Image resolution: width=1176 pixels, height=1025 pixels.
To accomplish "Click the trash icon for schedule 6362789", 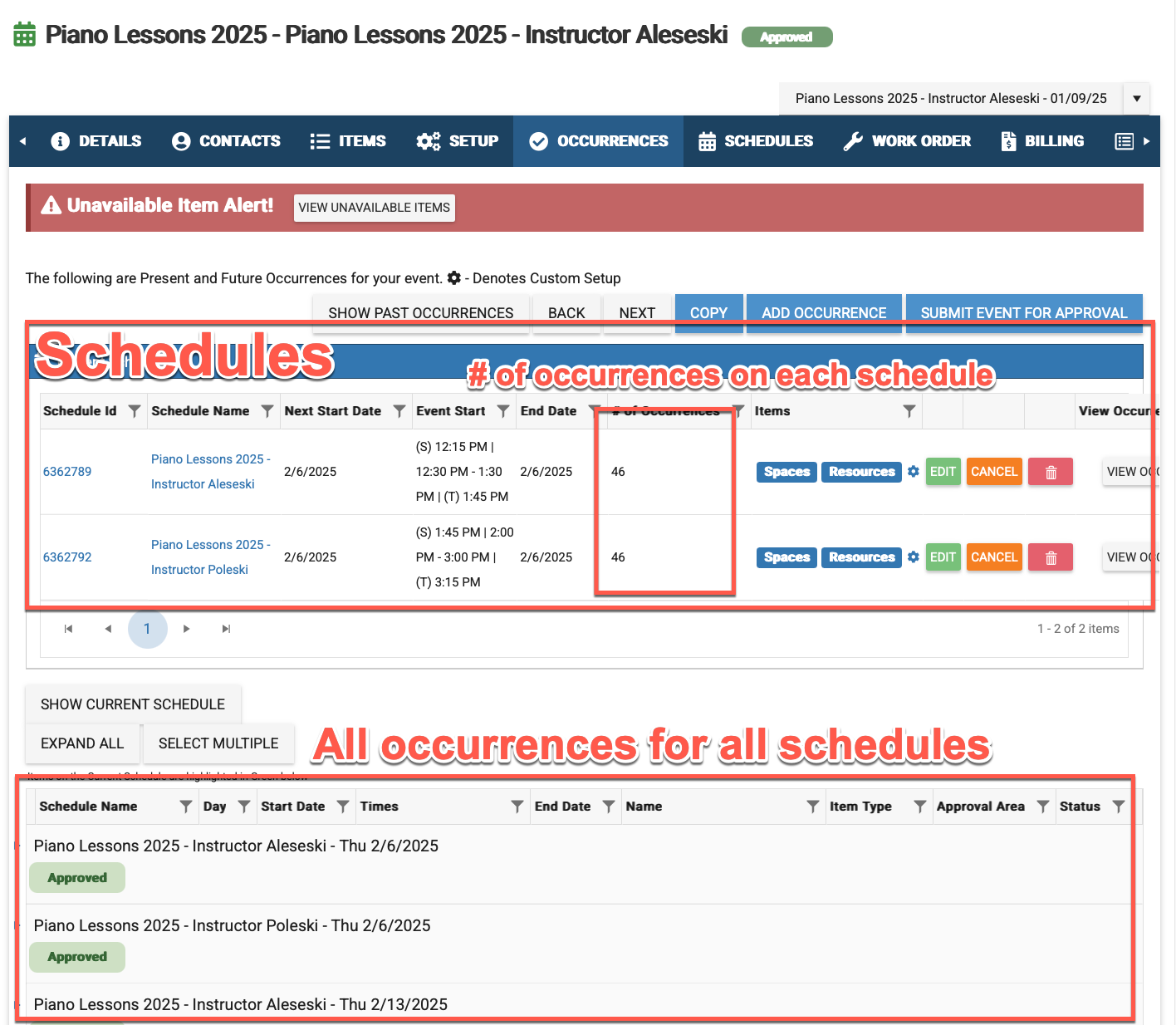I will pyautogui.click(x=1050, y=472).
